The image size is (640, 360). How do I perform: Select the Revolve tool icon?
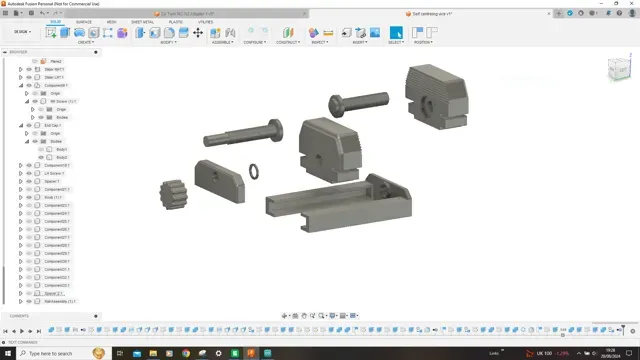(x=79, y=33)
